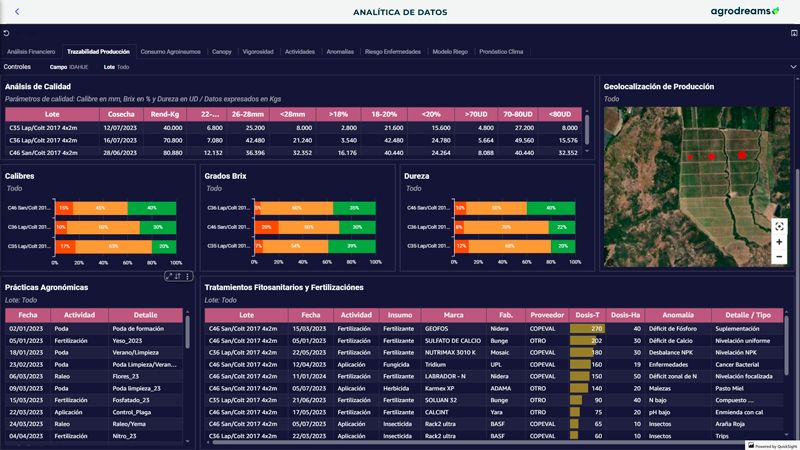Click the largest red marker on the map
800x450 pixels.
pos(741,155)
